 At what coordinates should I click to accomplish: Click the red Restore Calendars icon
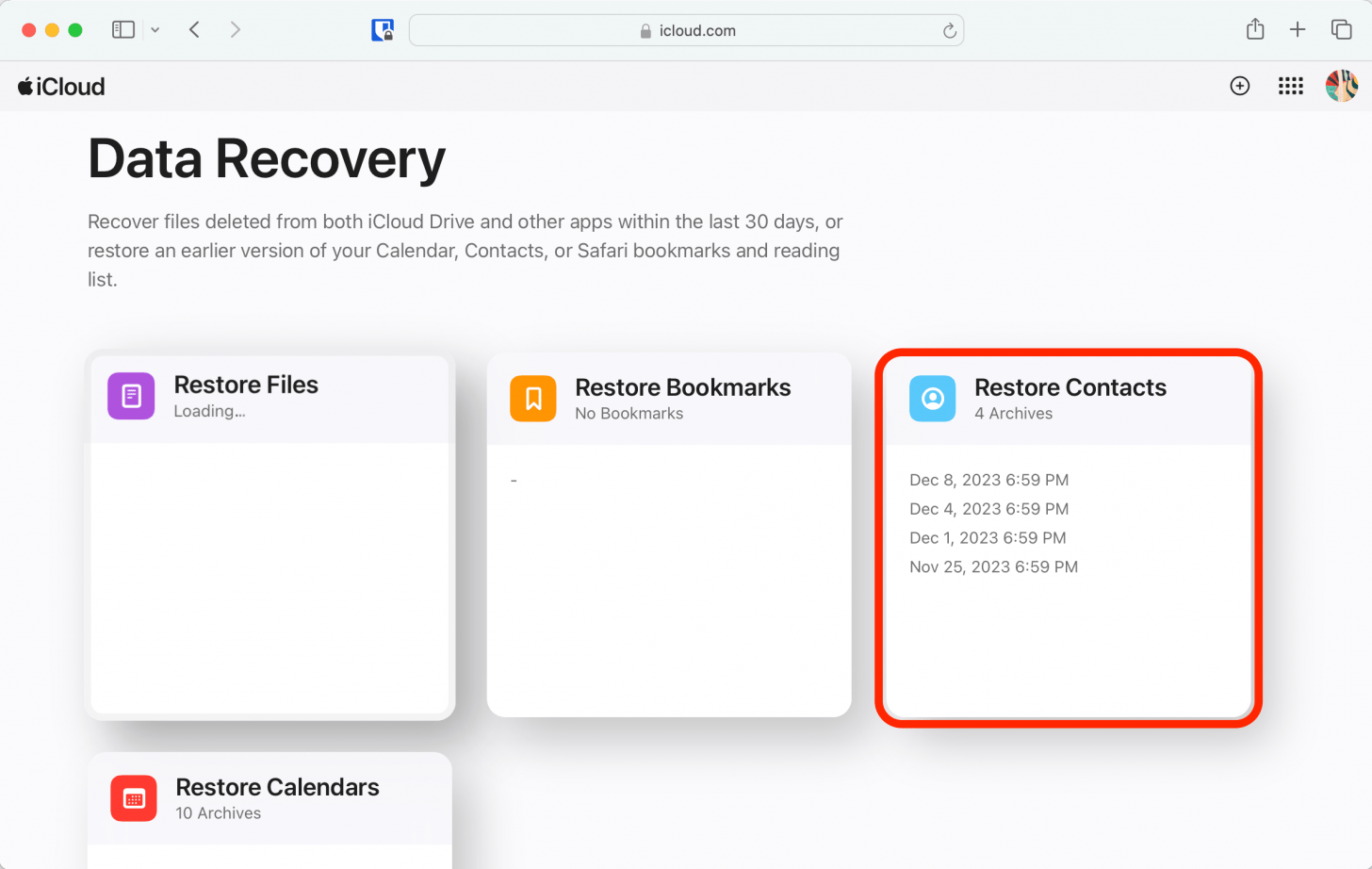[x=134, y=798]
